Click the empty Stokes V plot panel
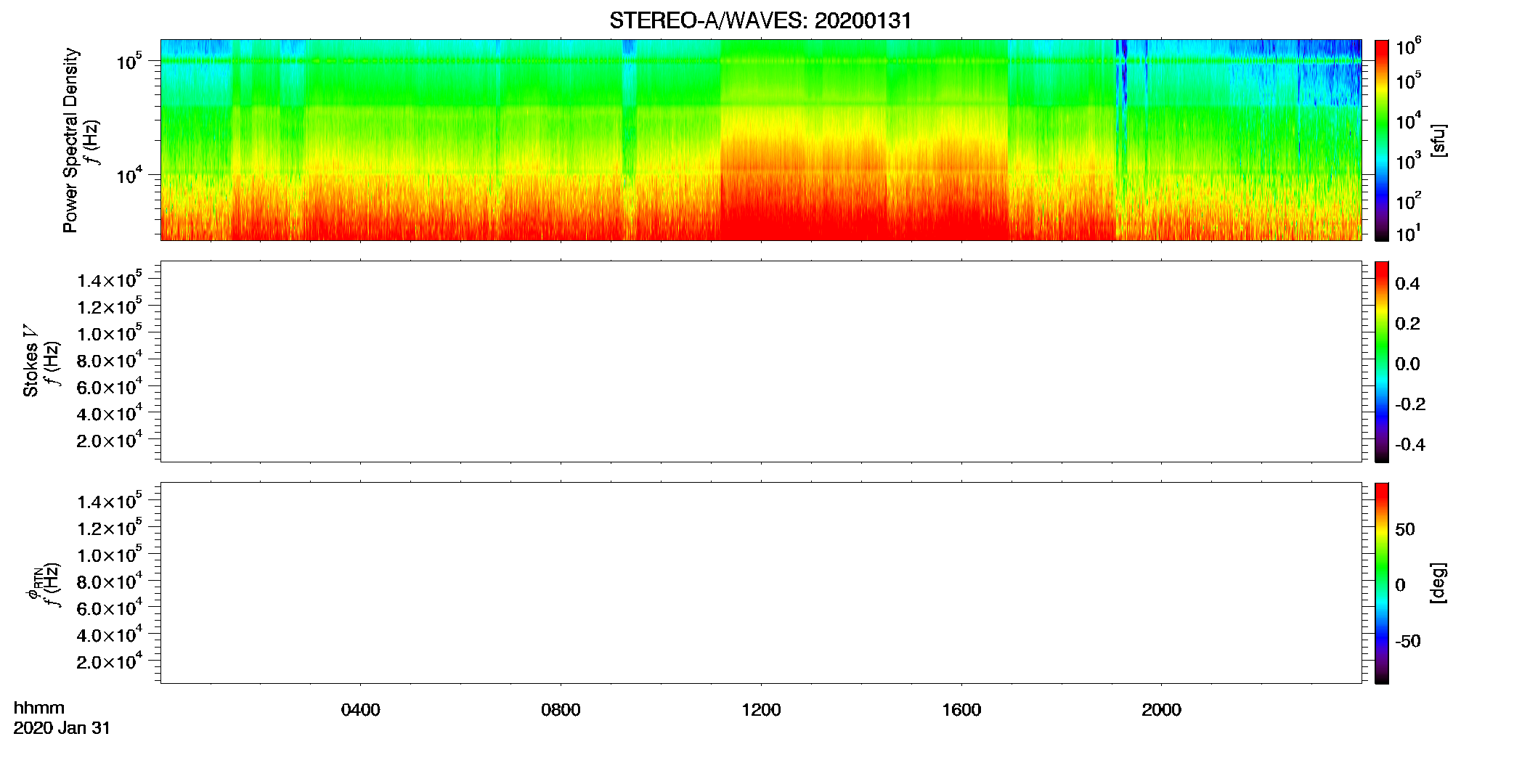The height and width of the screenshot is (784, 1522). (761, 362)
